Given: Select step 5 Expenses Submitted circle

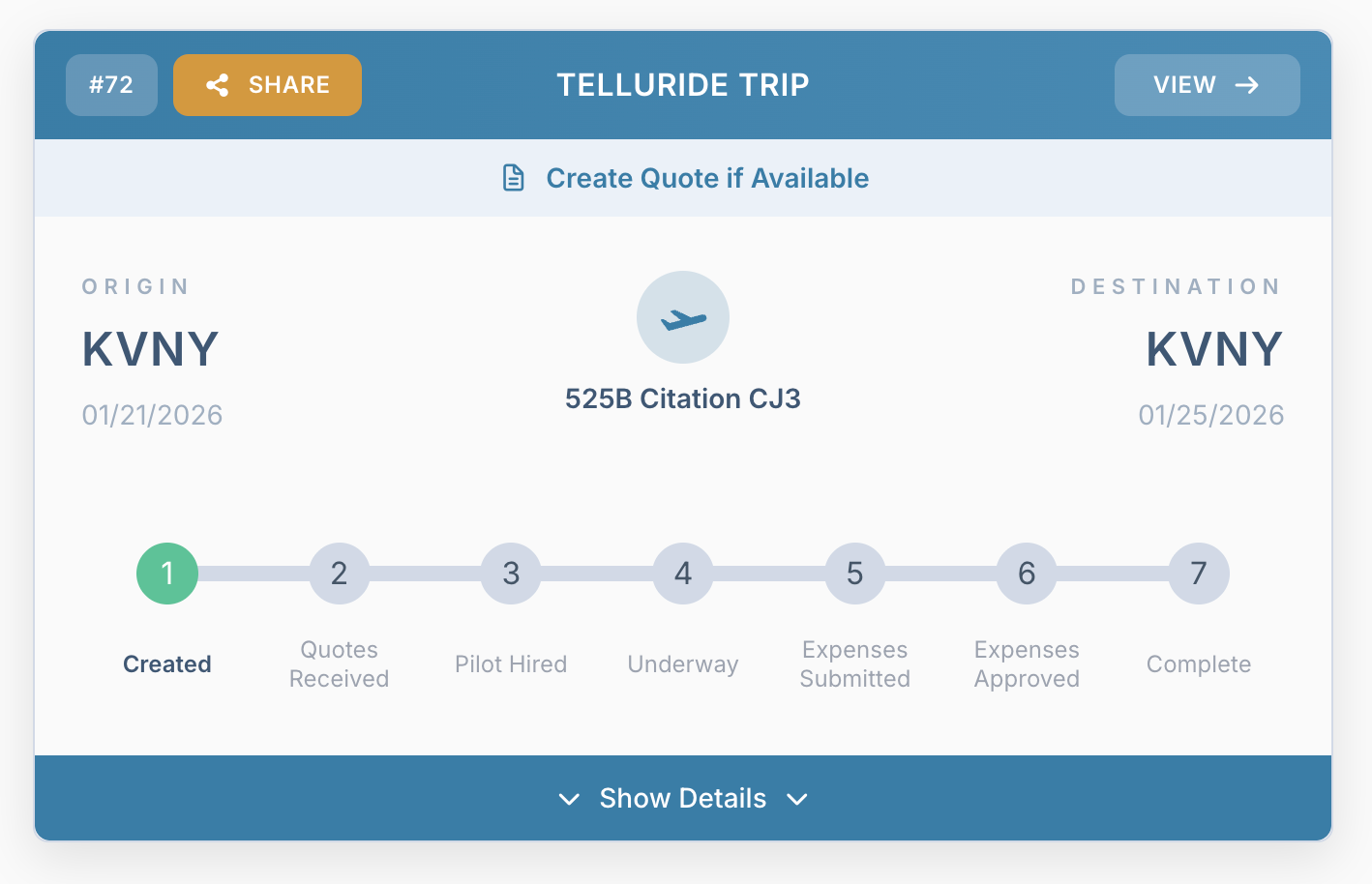Looking at the screenshot, I should click(855, 574).
